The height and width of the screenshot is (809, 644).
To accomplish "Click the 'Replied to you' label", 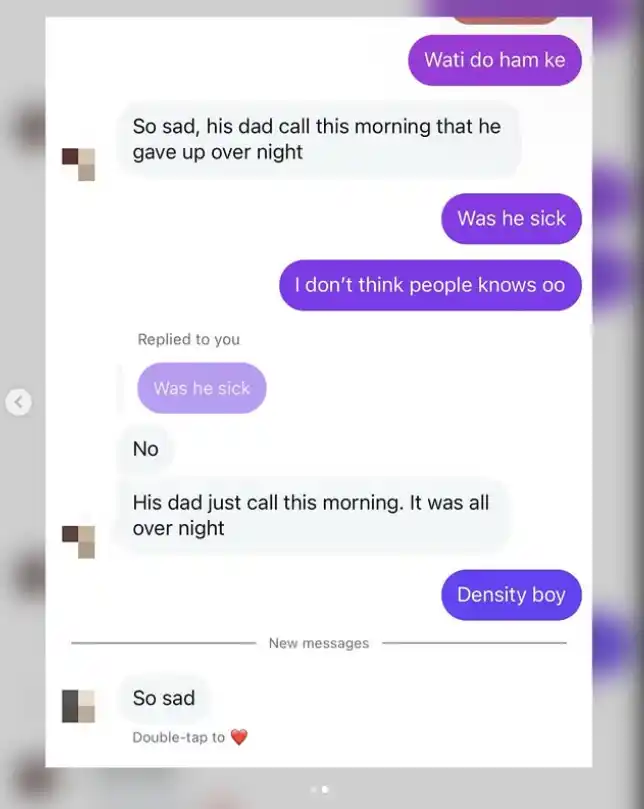I will 189,339.
